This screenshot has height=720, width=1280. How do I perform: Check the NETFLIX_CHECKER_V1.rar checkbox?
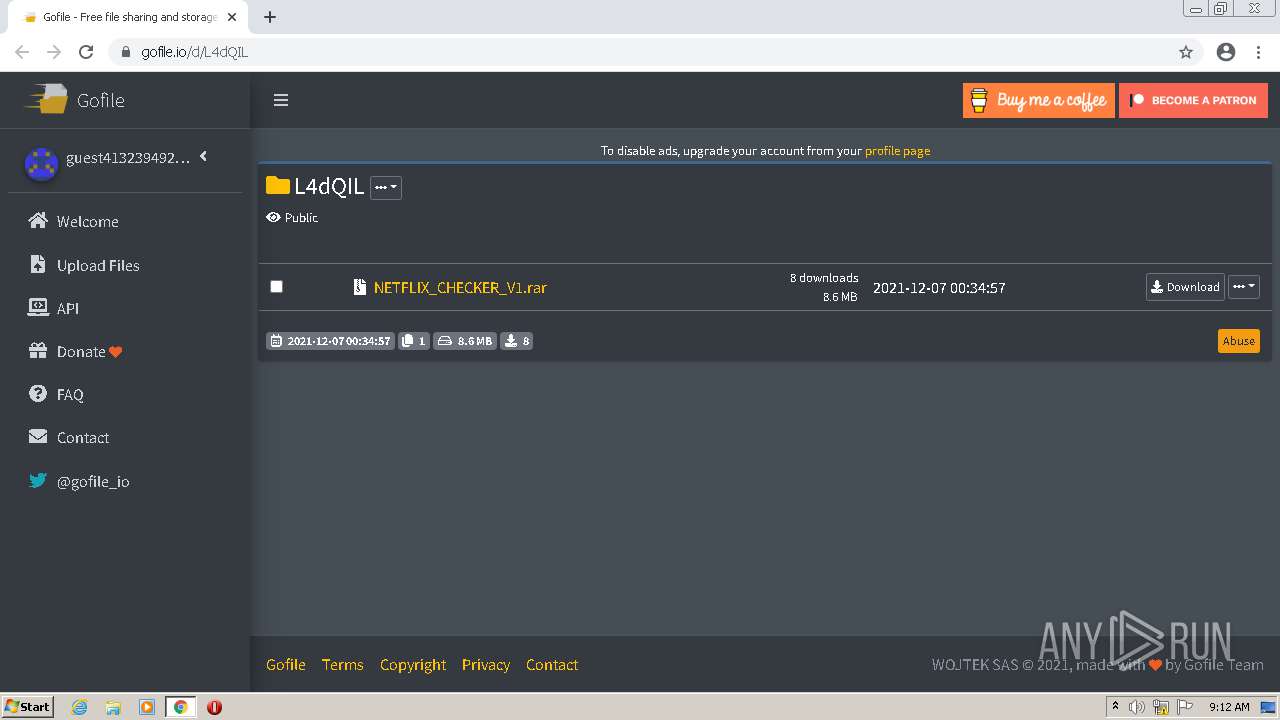(277, 286)
